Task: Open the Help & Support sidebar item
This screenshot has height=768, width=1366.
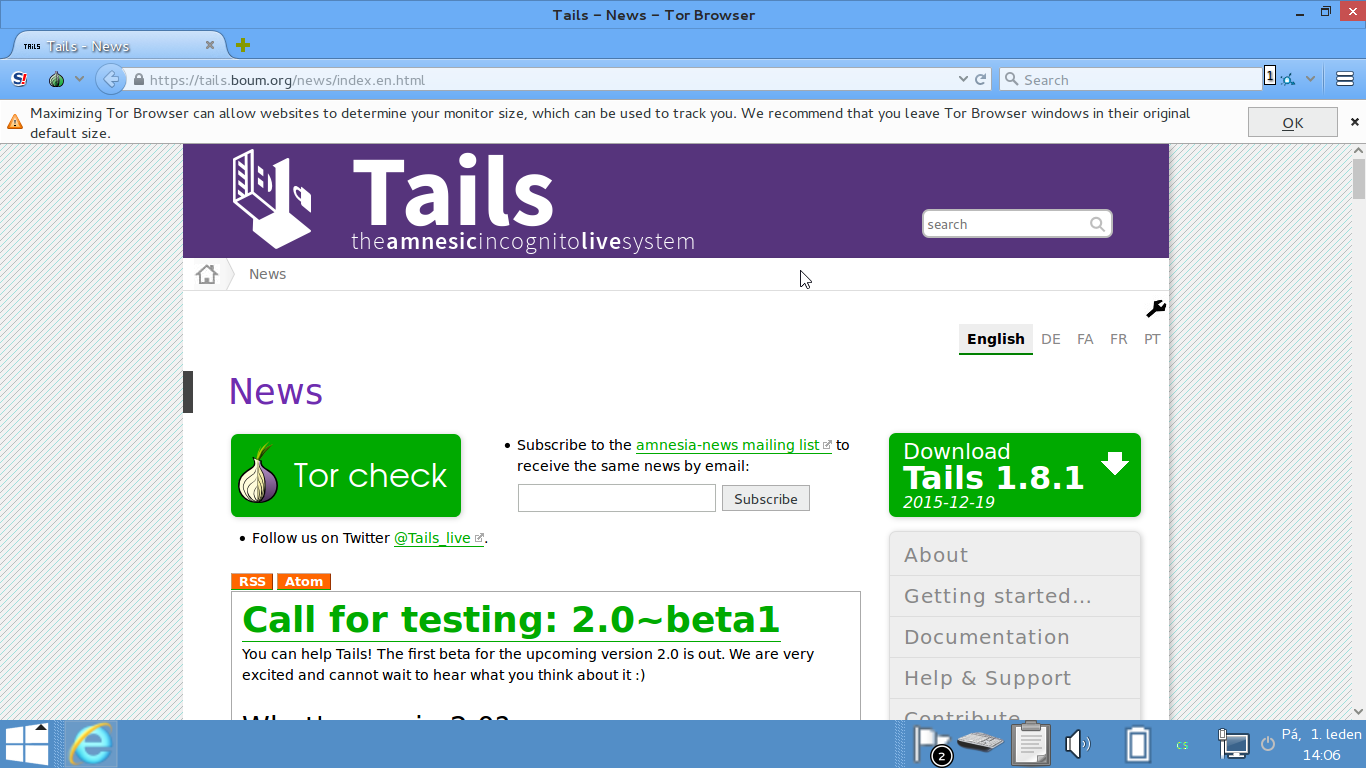Action: (1015, 678)
